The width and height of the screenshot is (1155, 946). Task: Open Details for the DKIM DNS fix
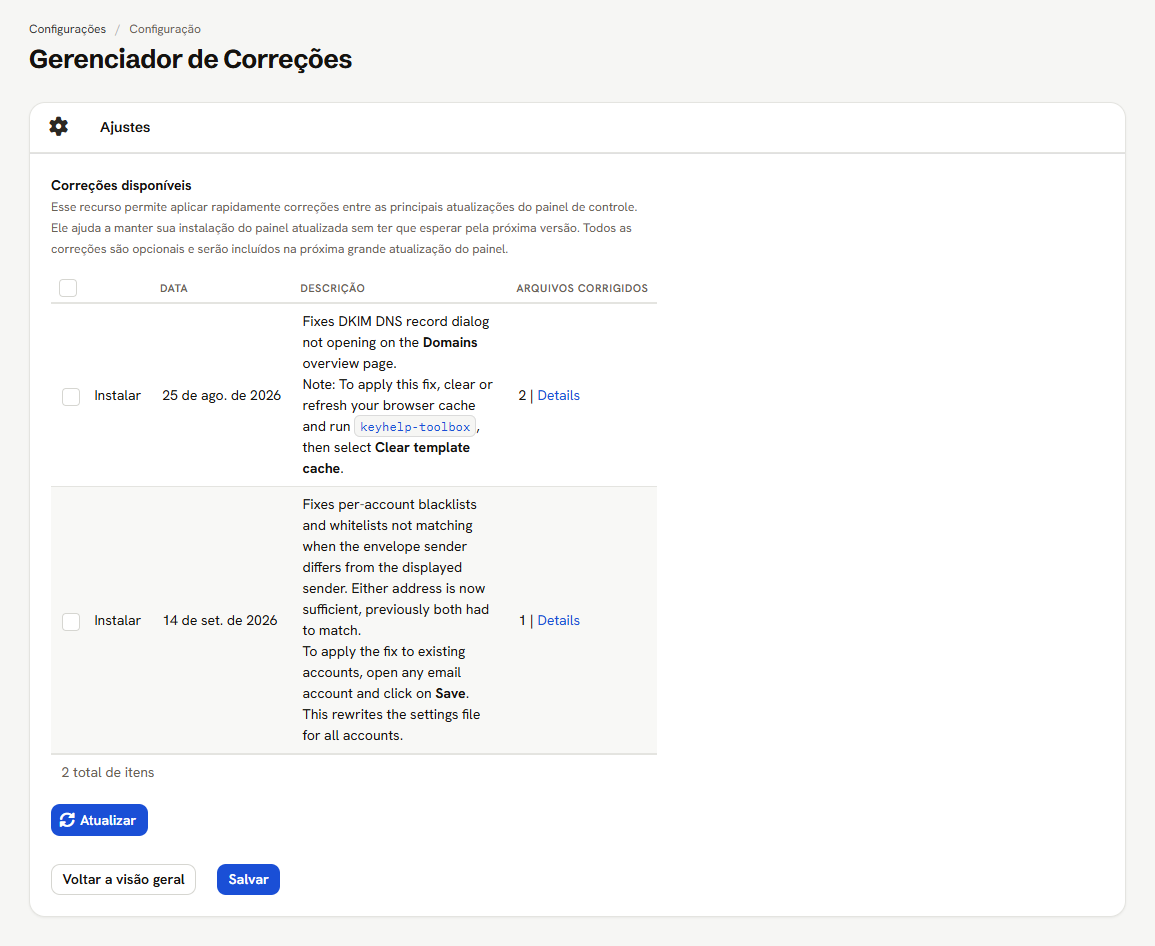[558, 396]
